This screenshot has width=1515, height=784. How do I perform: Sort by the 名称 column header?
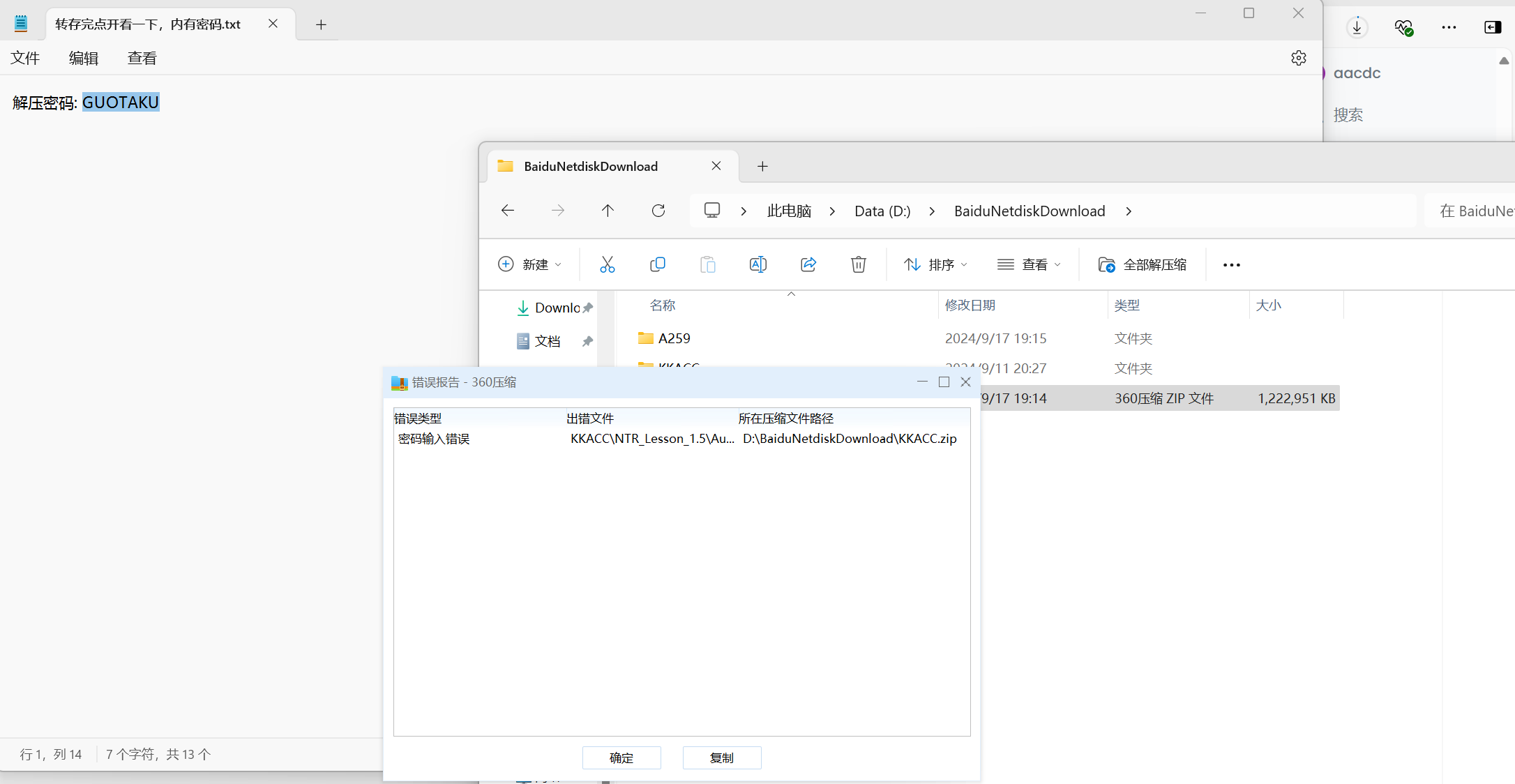(663, 305)
